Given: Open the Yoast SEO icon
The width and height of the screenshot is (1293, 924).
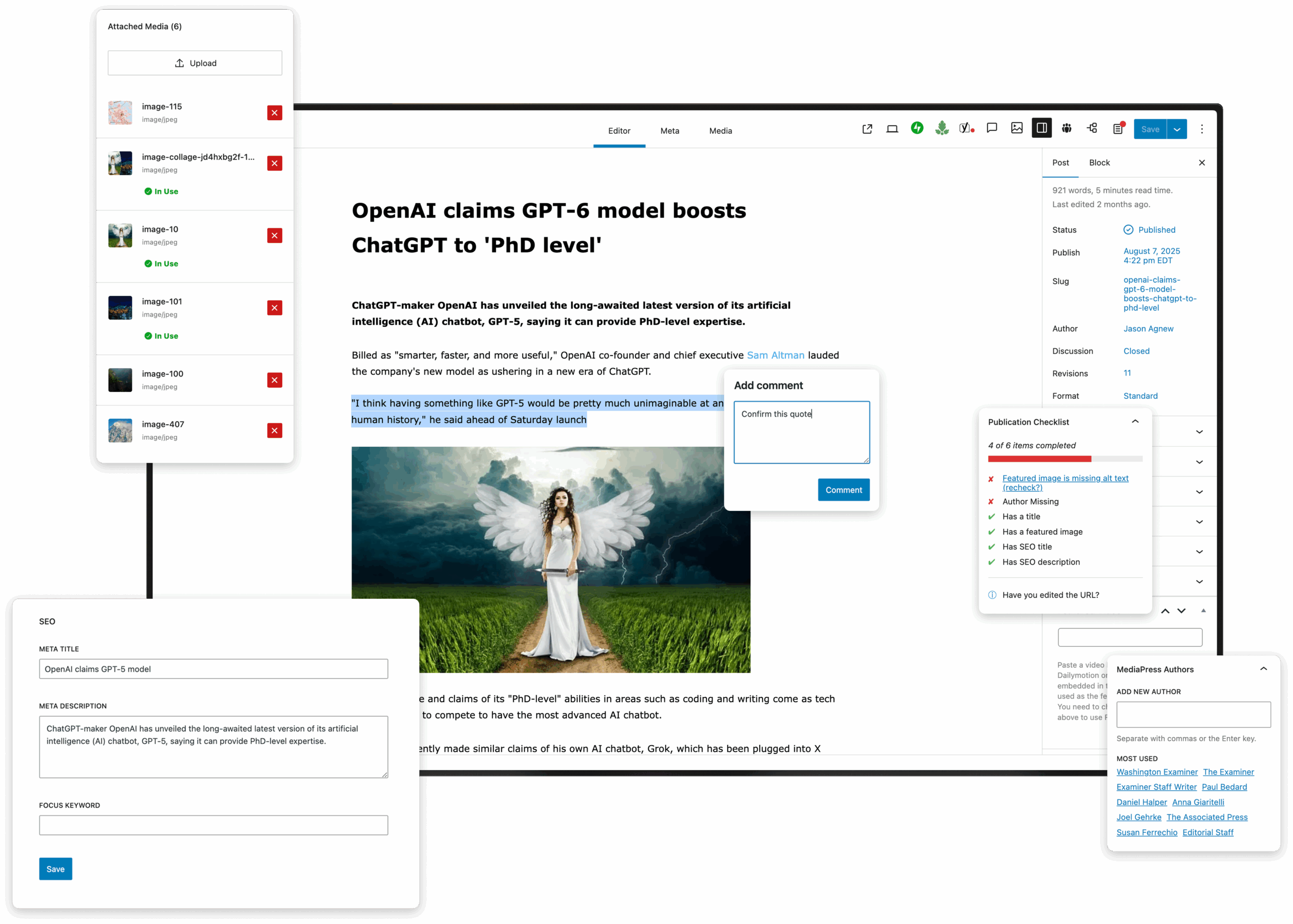Looking at the screenshot, I should 966,129.
